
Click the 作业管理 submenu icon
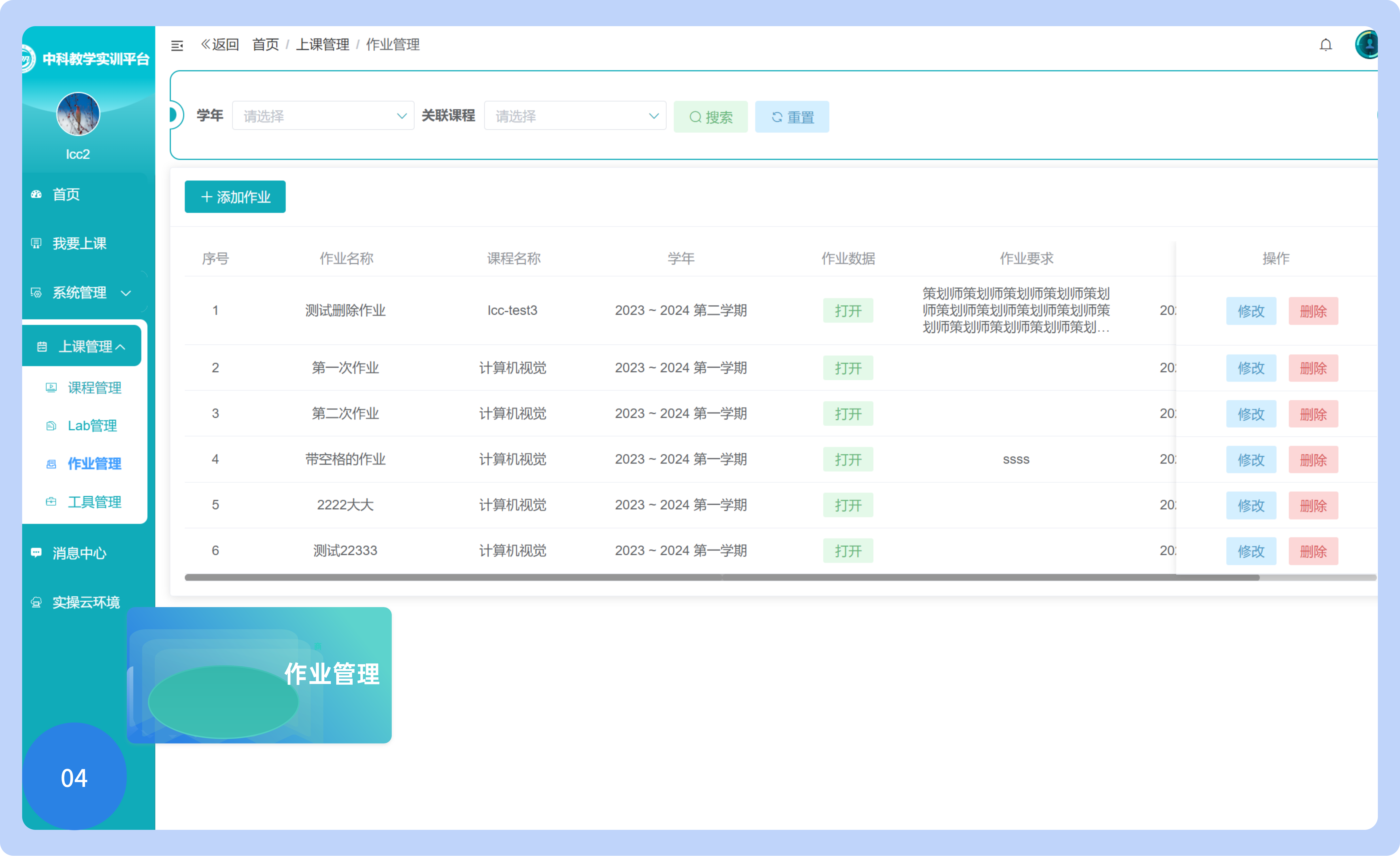51,464
